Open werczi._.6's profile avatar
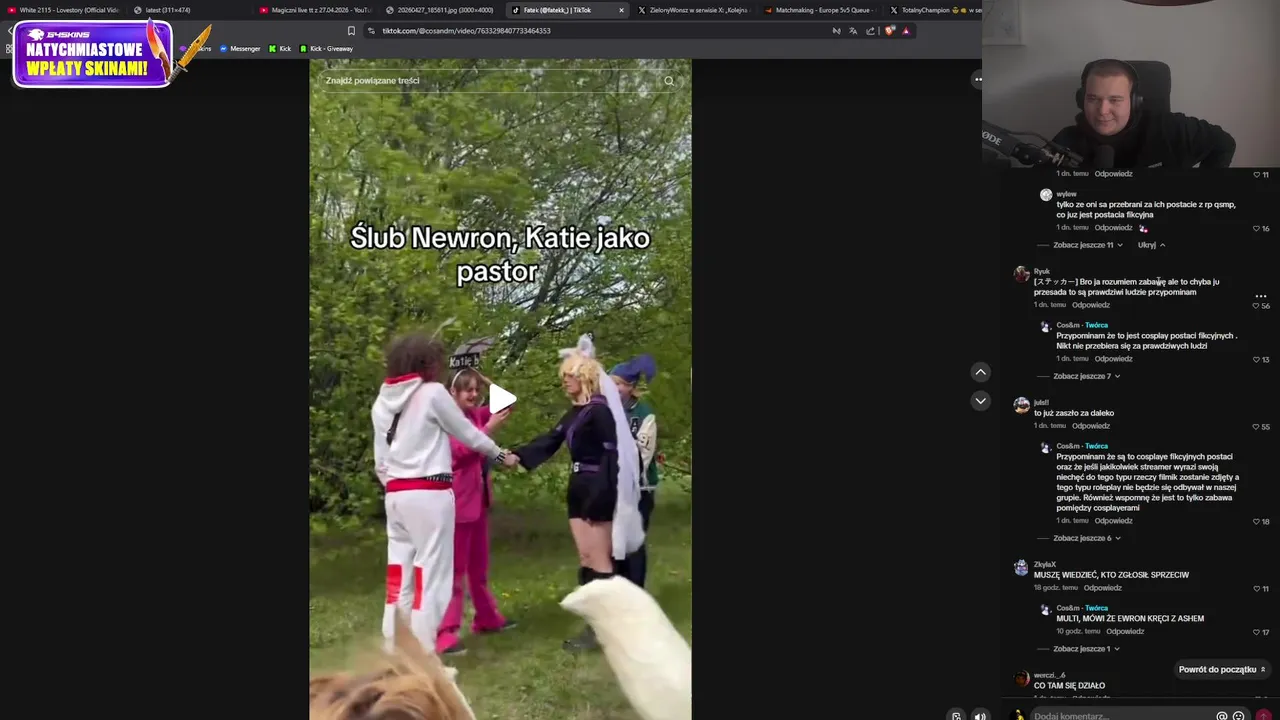Image resolution: width=1280 pixels, height=720 pixels. coord(1021,679)
